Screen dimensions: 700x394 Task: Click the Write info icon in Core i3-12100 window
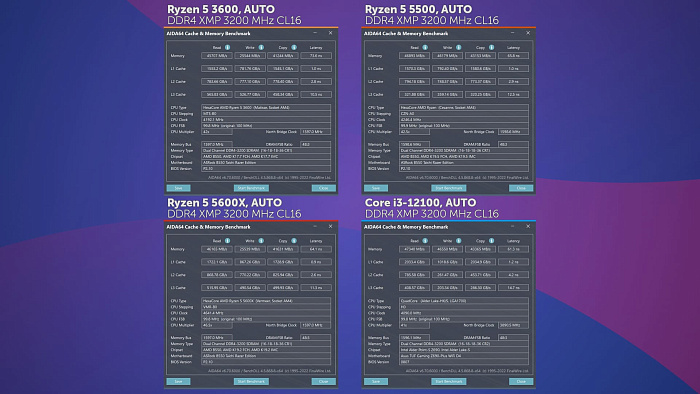(458, 241)
